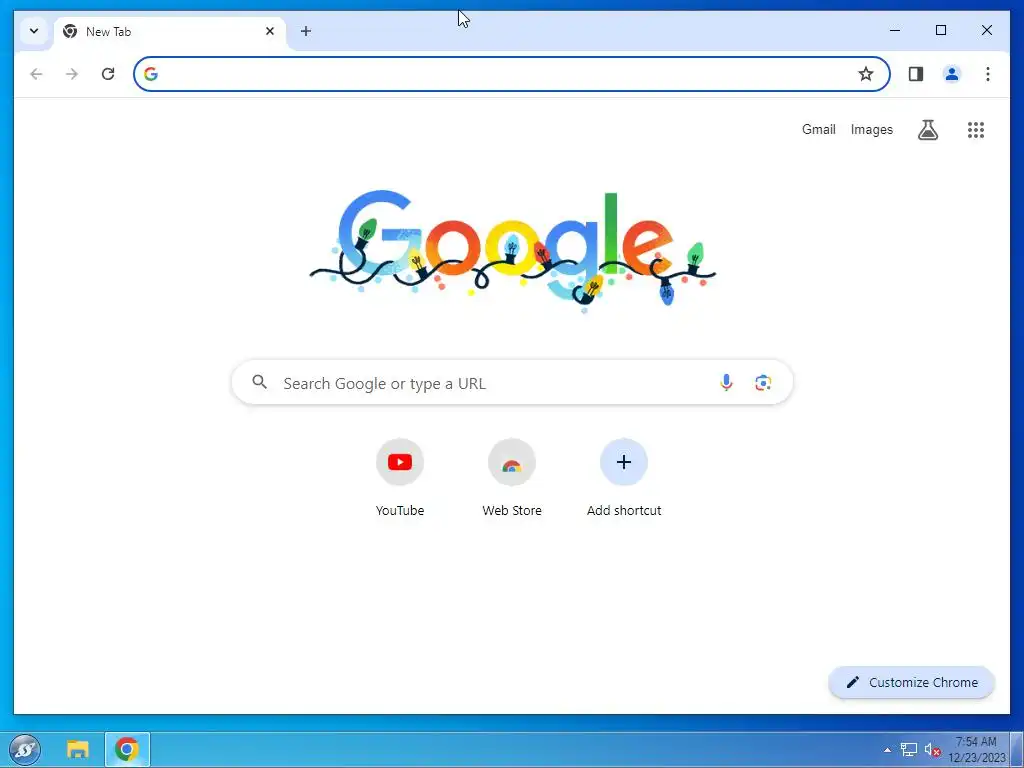
Task: Reload the current page
Action: click(x=108, y=74)
